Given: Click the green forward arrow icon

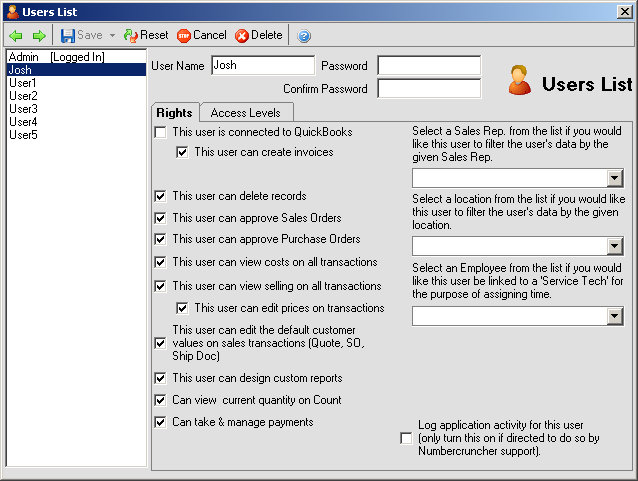Looking at the screenshot, I should point(38,35).
